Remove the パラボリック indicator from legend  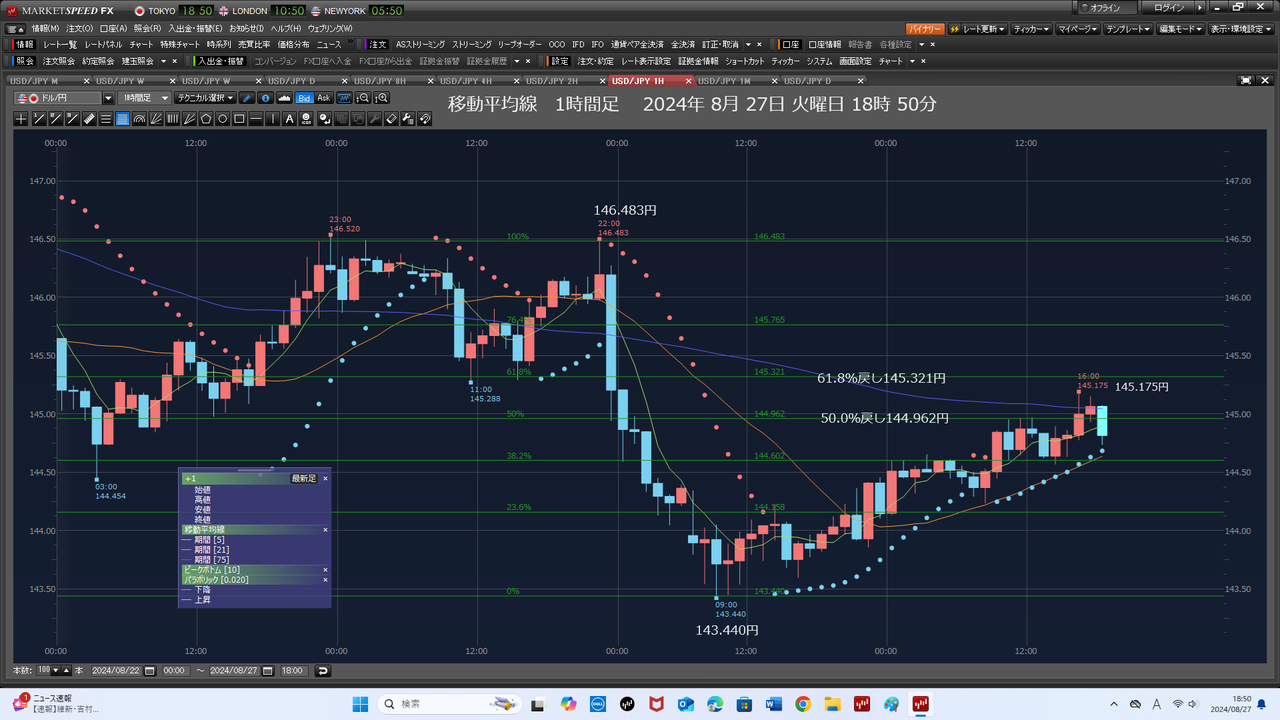click(x=325, y=580)
